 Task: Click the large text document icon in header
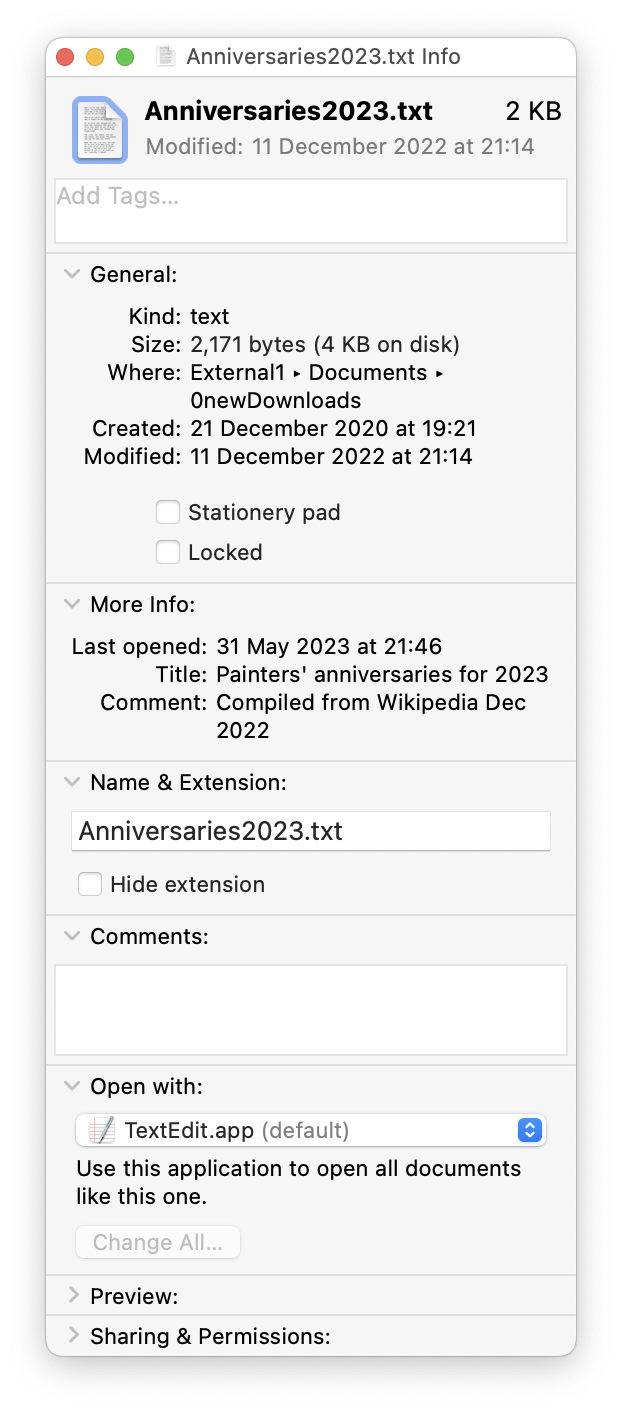pyautogui.click(x=100, y=129)
